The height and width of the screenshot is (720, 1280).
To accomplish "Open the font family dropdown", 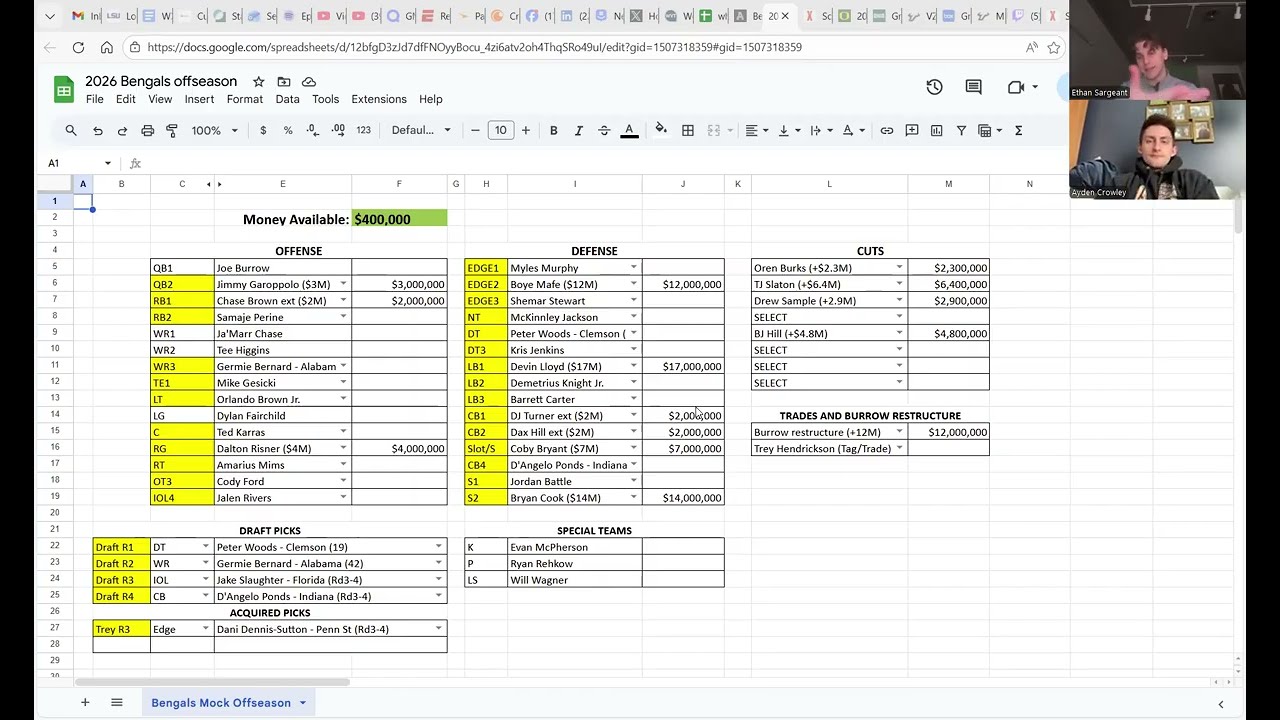I will coord(421,130).
